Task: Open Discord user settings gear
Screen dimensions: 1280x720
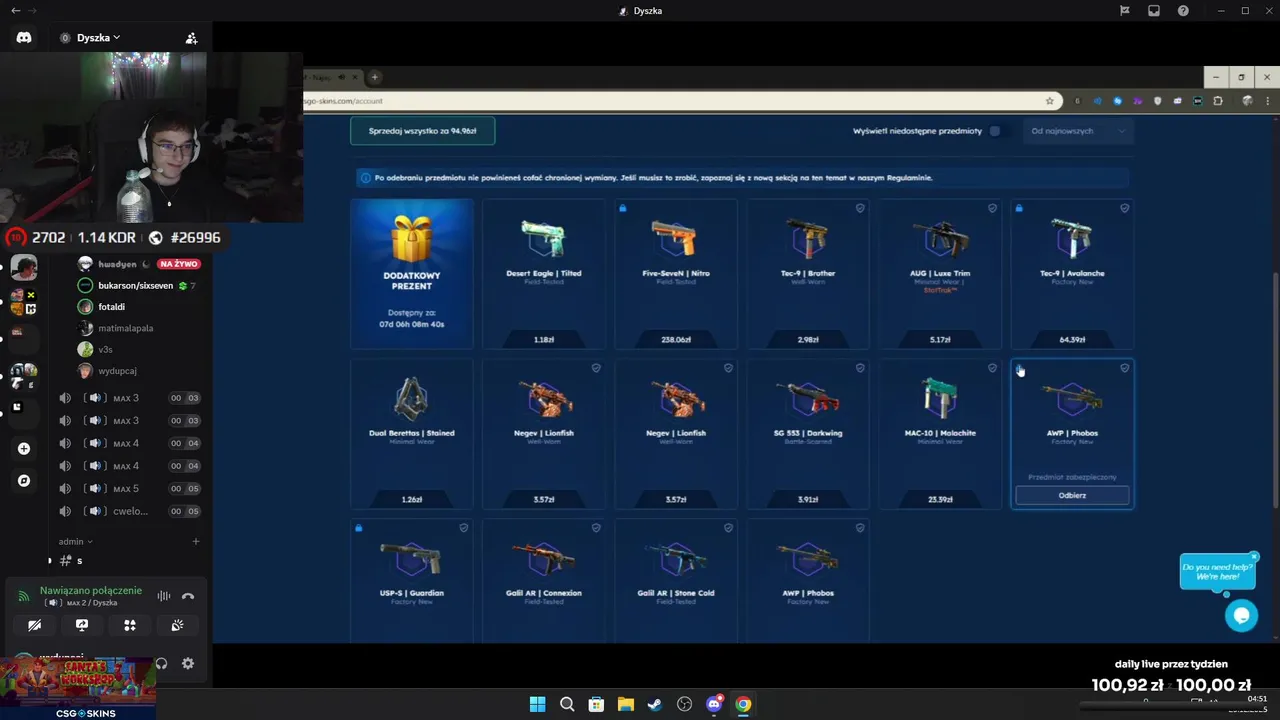Action: pos(188,663)
